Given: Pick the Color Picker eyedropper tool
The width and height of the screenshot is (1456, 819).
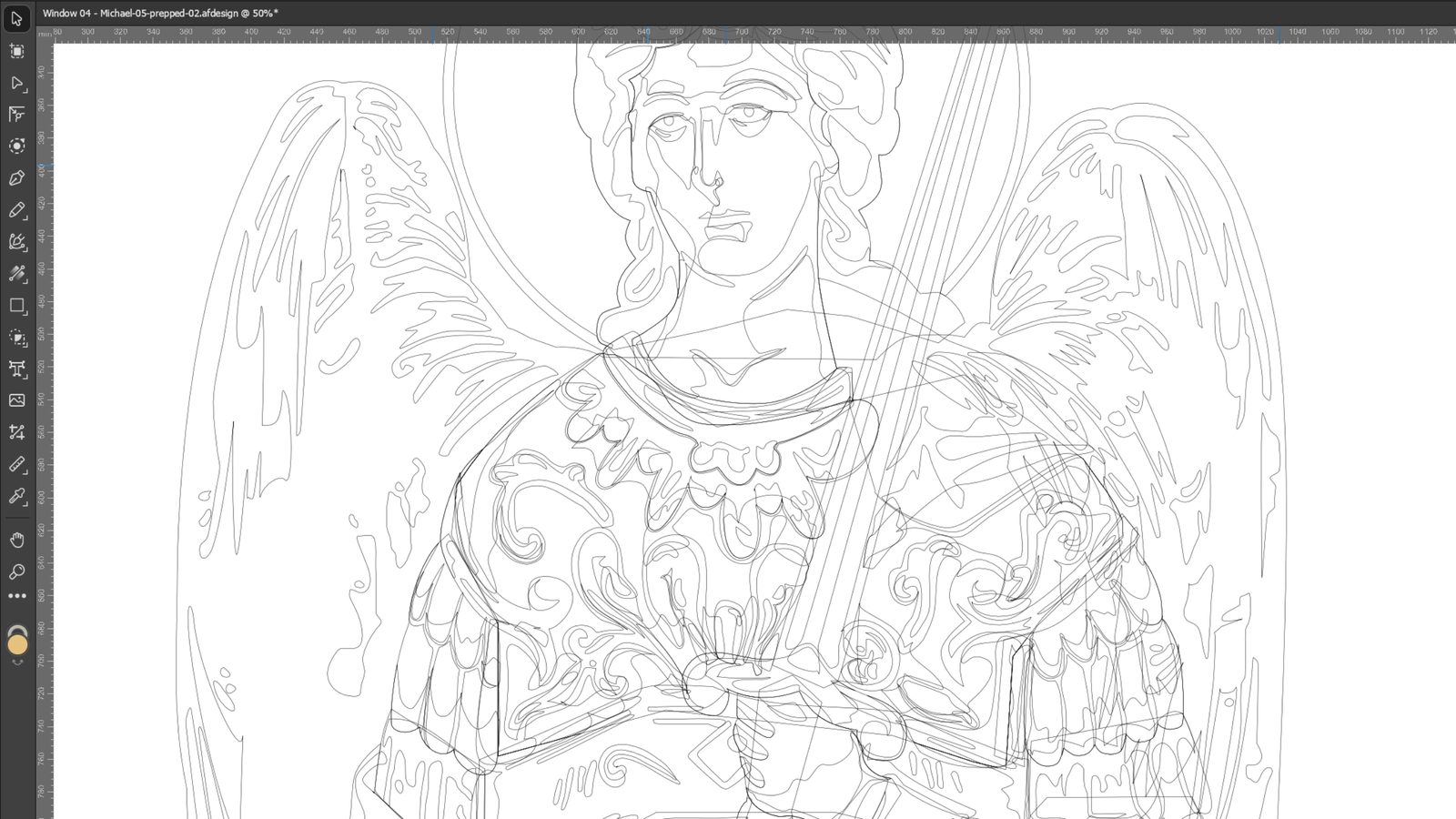Looking at the screenshot, I should pyautogui.click(x=16, y=496).
